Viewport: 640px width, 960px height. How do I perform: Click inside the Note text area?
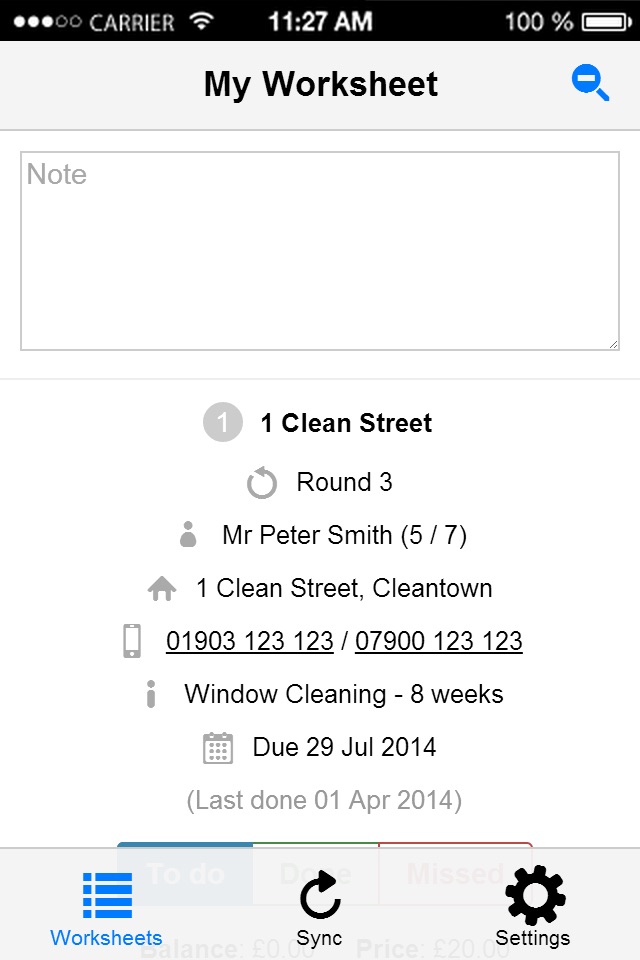(320, 250)
